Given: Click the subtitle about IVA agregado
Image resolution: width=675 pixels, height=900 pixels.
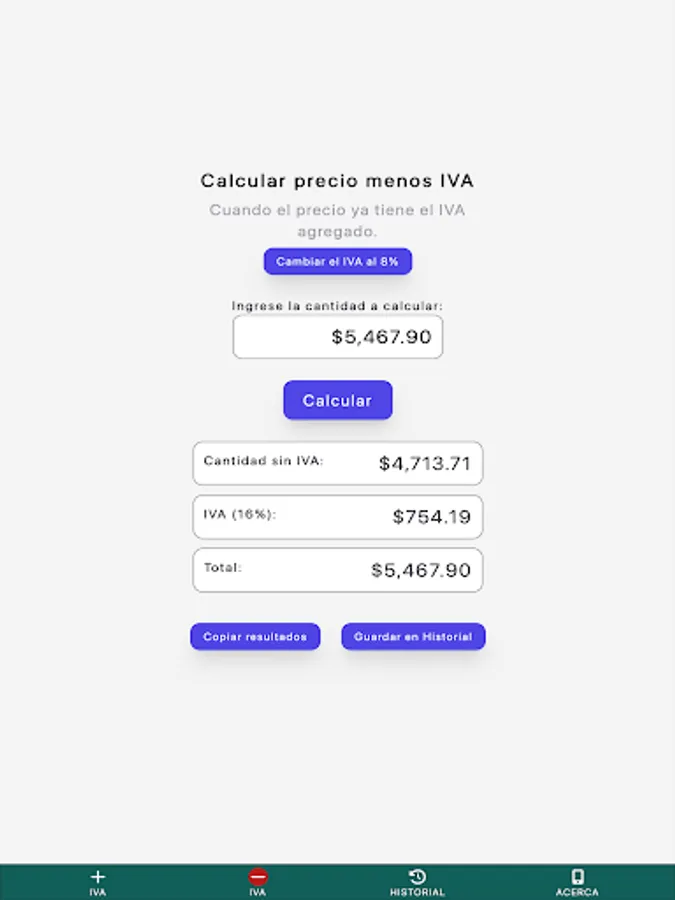Looking at the screenshot, I should pos(337,220).
